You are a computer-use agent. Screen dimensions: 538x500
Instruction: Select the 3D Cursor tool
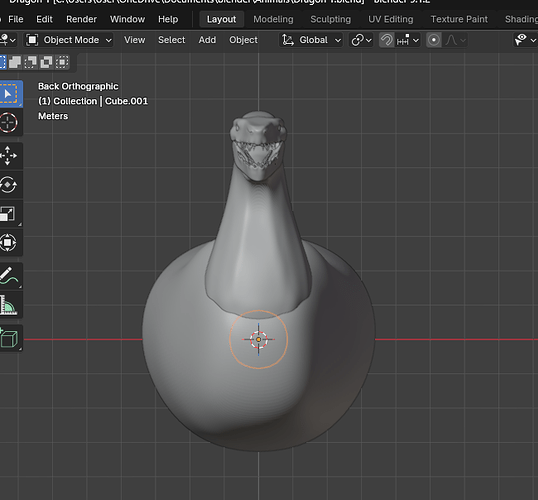pyautogui.click(x=9, y=123)
